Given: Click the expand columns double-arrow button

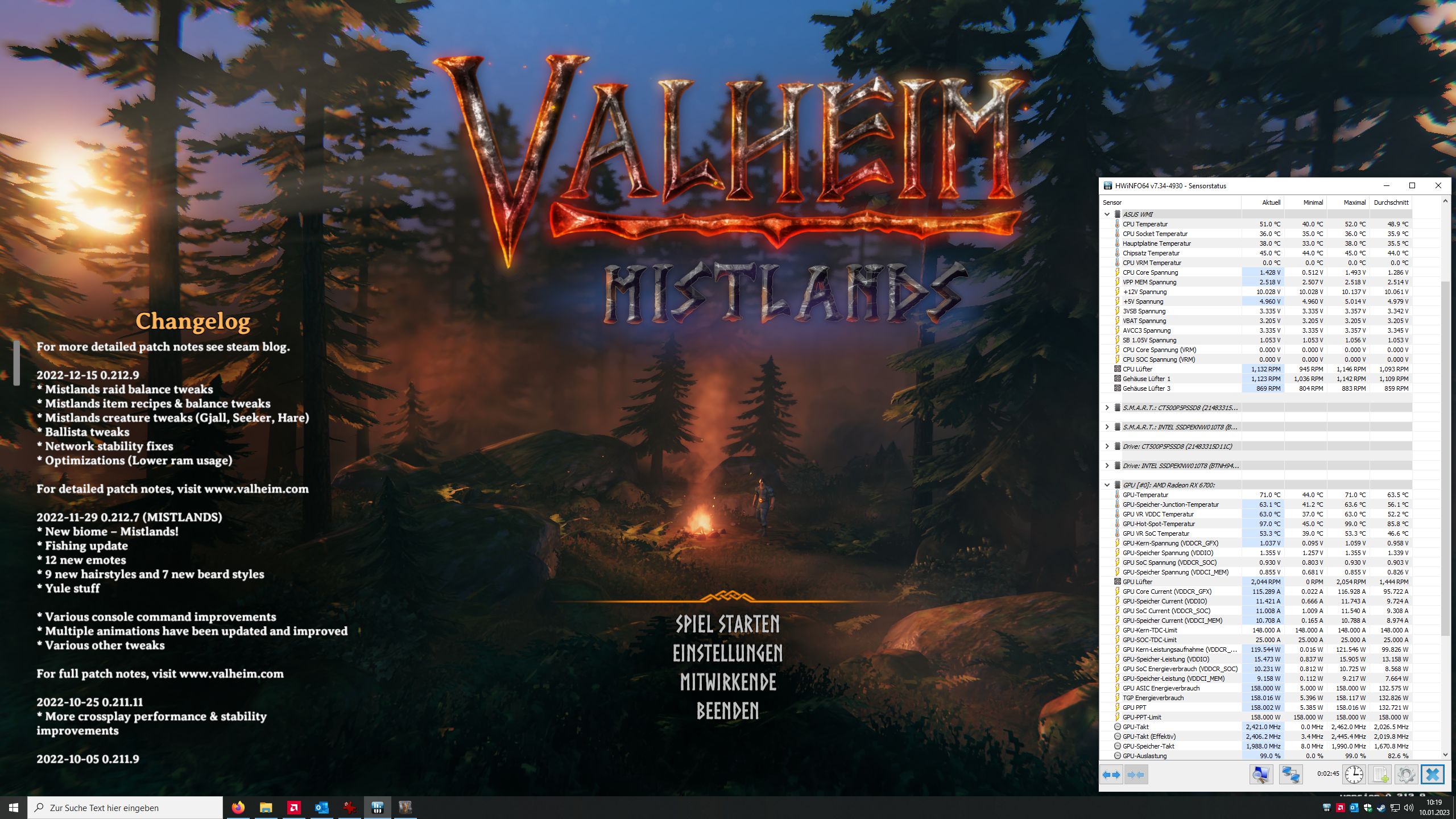Looking at the screenshot, I should click(1111, 775).
